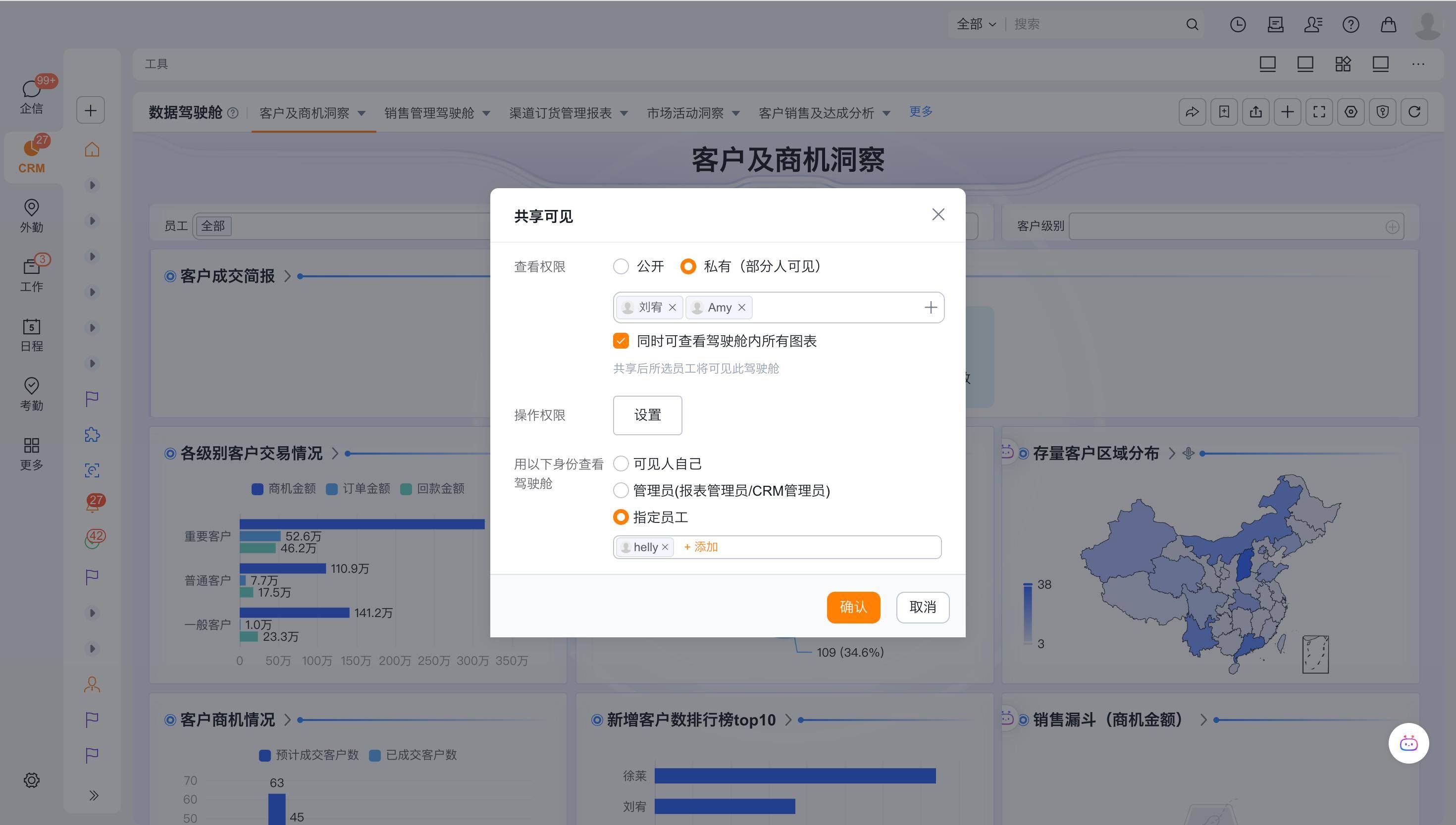Click the fullscreen dashboard icon

click(x=1319, y=111)
